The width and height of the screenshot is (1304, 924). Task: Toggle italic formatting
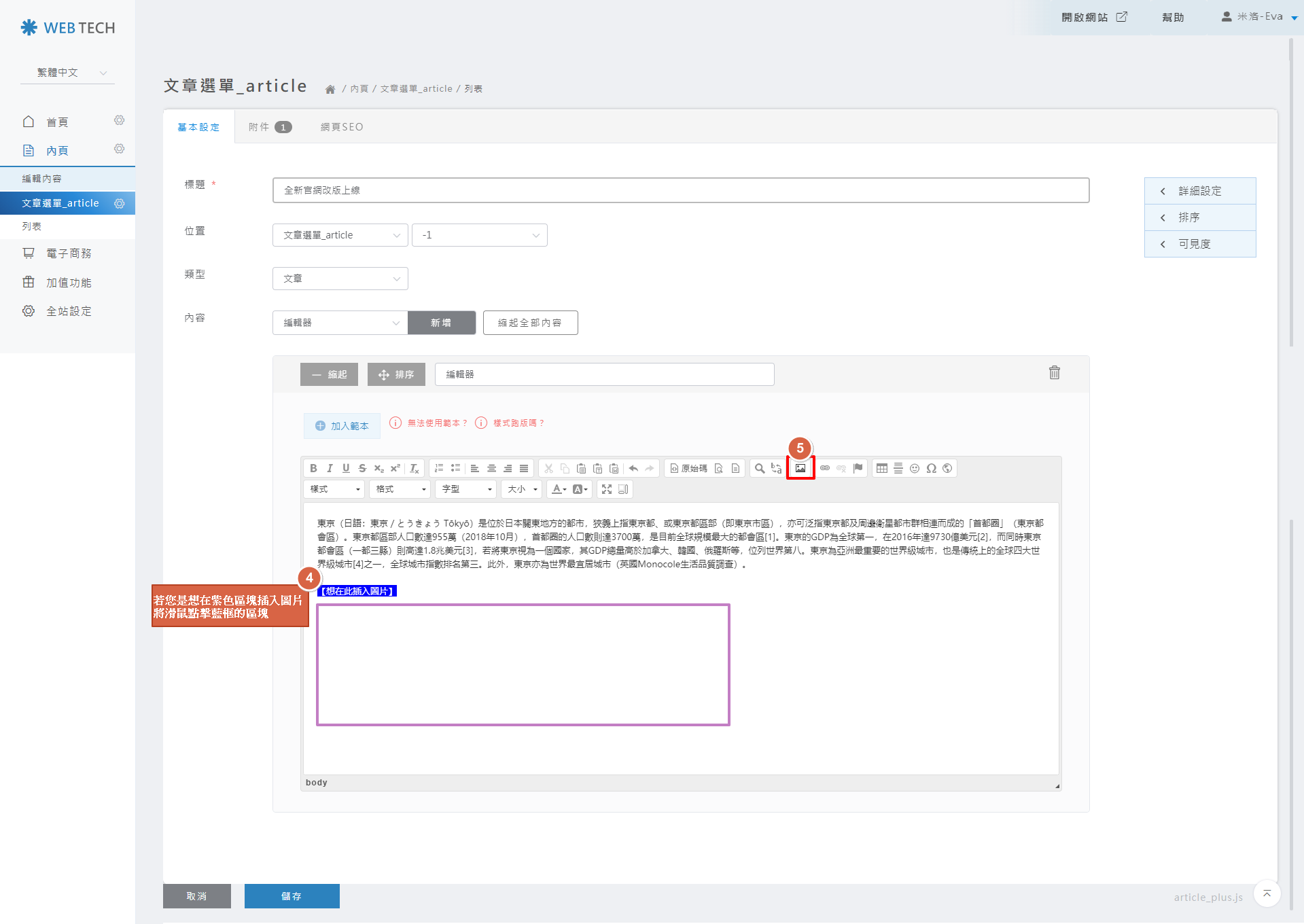coord(330,468)
